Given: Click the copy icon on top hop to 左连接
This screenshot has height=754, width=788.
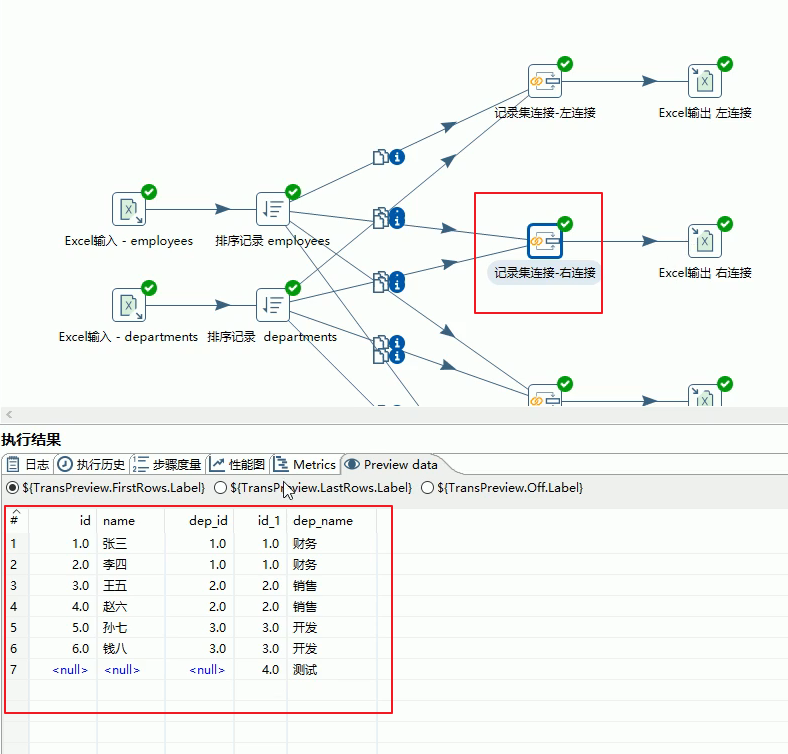Looking at the screenshot, I should pos(380,157).
